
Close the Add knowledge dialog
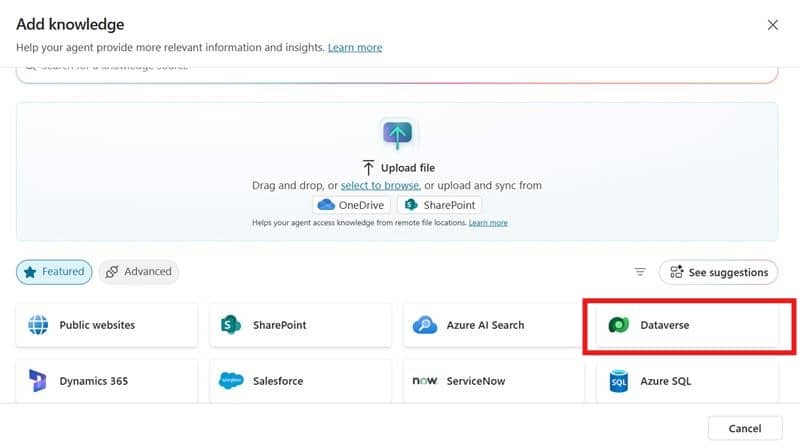(772, 25)
